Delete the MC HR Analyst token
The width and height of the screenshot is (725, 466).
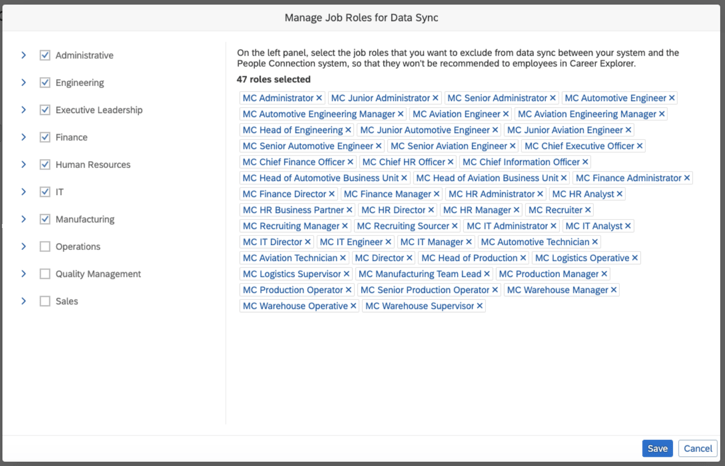[x=620, y=194]
